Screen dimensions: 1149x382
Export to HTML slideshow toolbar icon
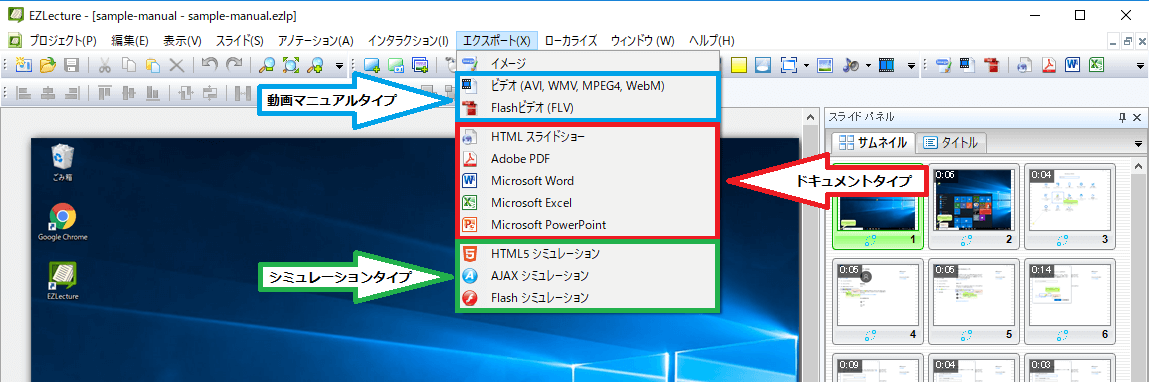click(1024, 65)
